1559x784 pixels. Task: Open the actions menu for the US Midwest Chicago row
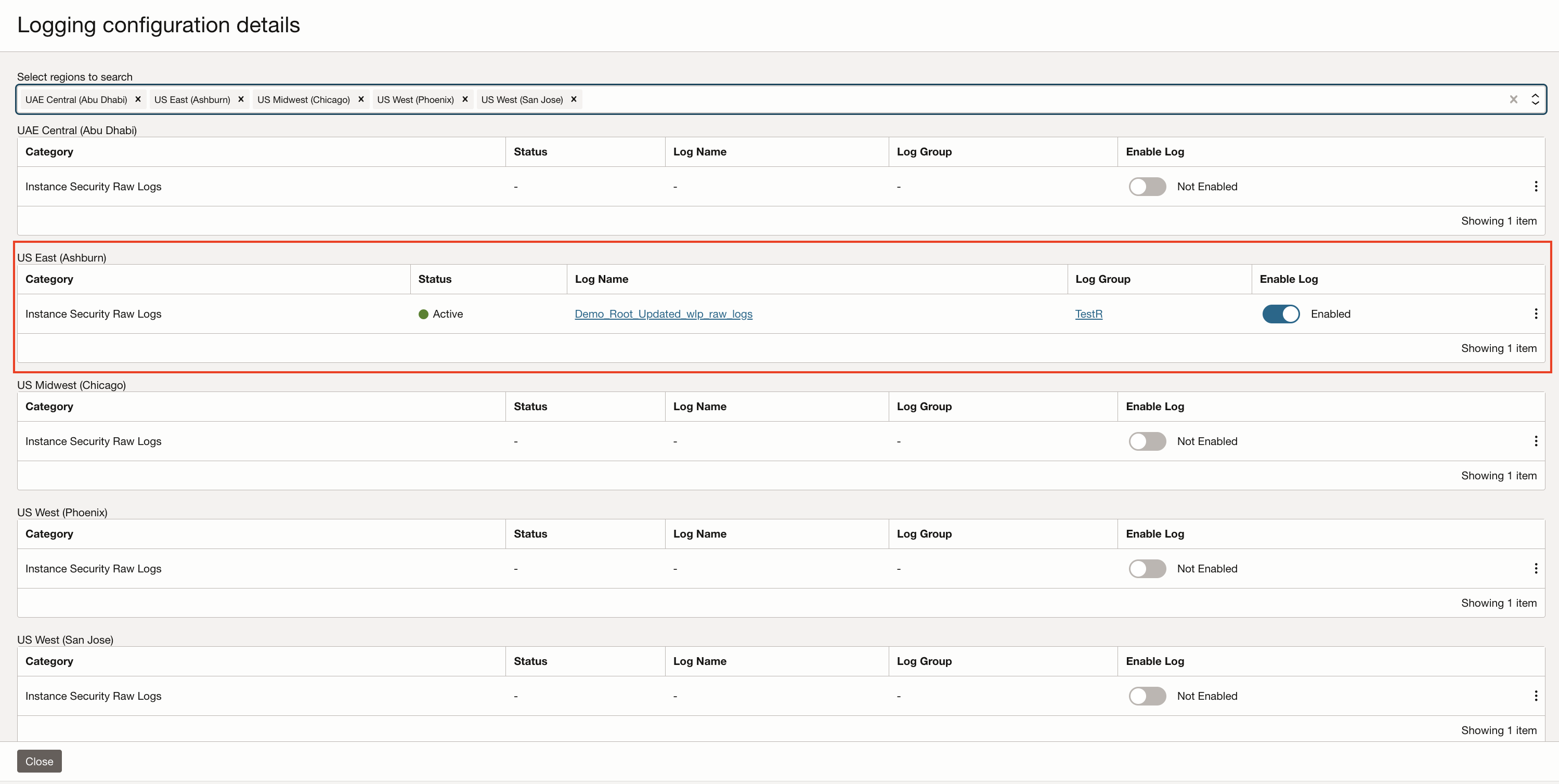[1536, 441]
